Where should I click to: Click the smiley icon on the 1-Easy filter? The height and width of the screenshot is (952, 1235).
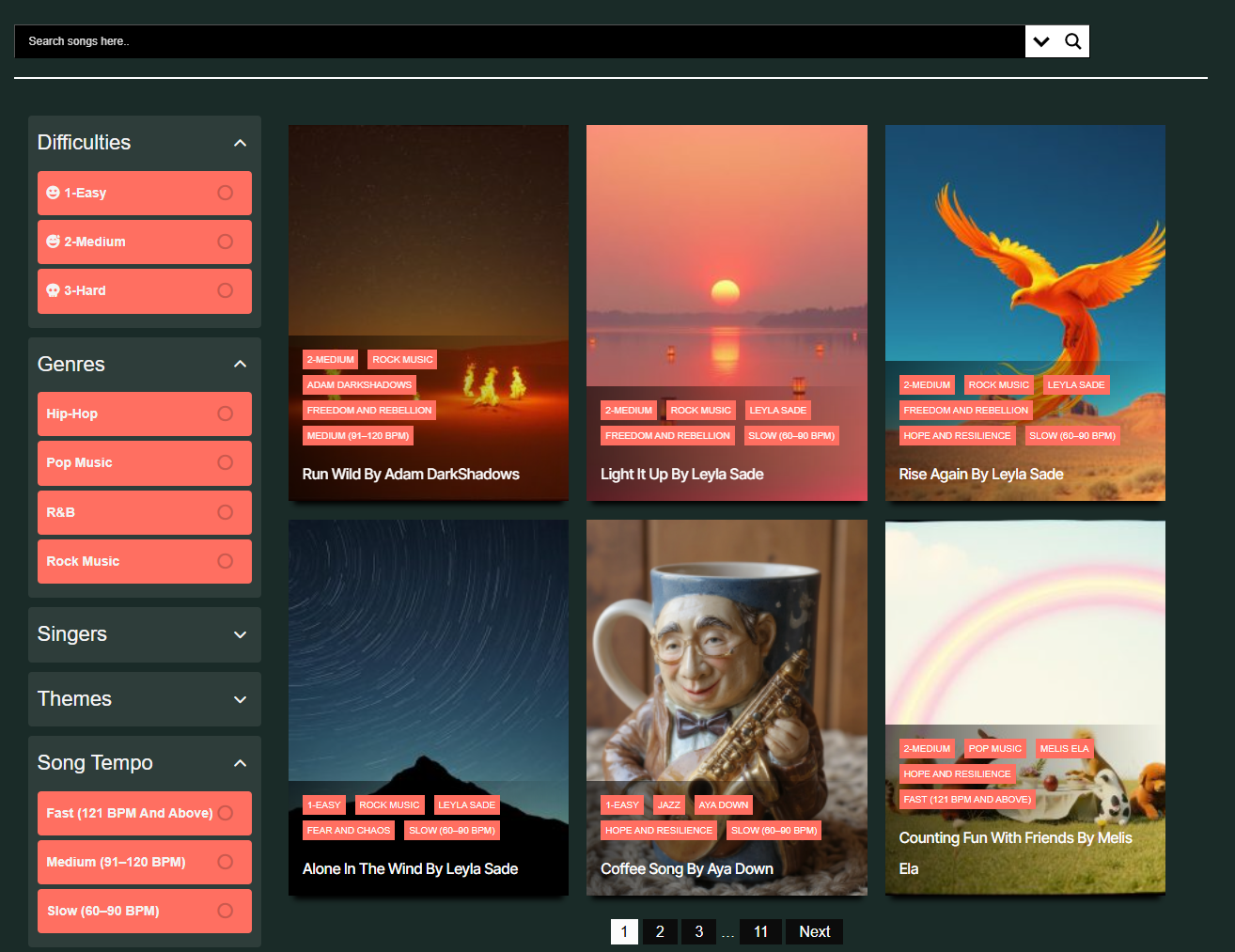coord(55,193)
